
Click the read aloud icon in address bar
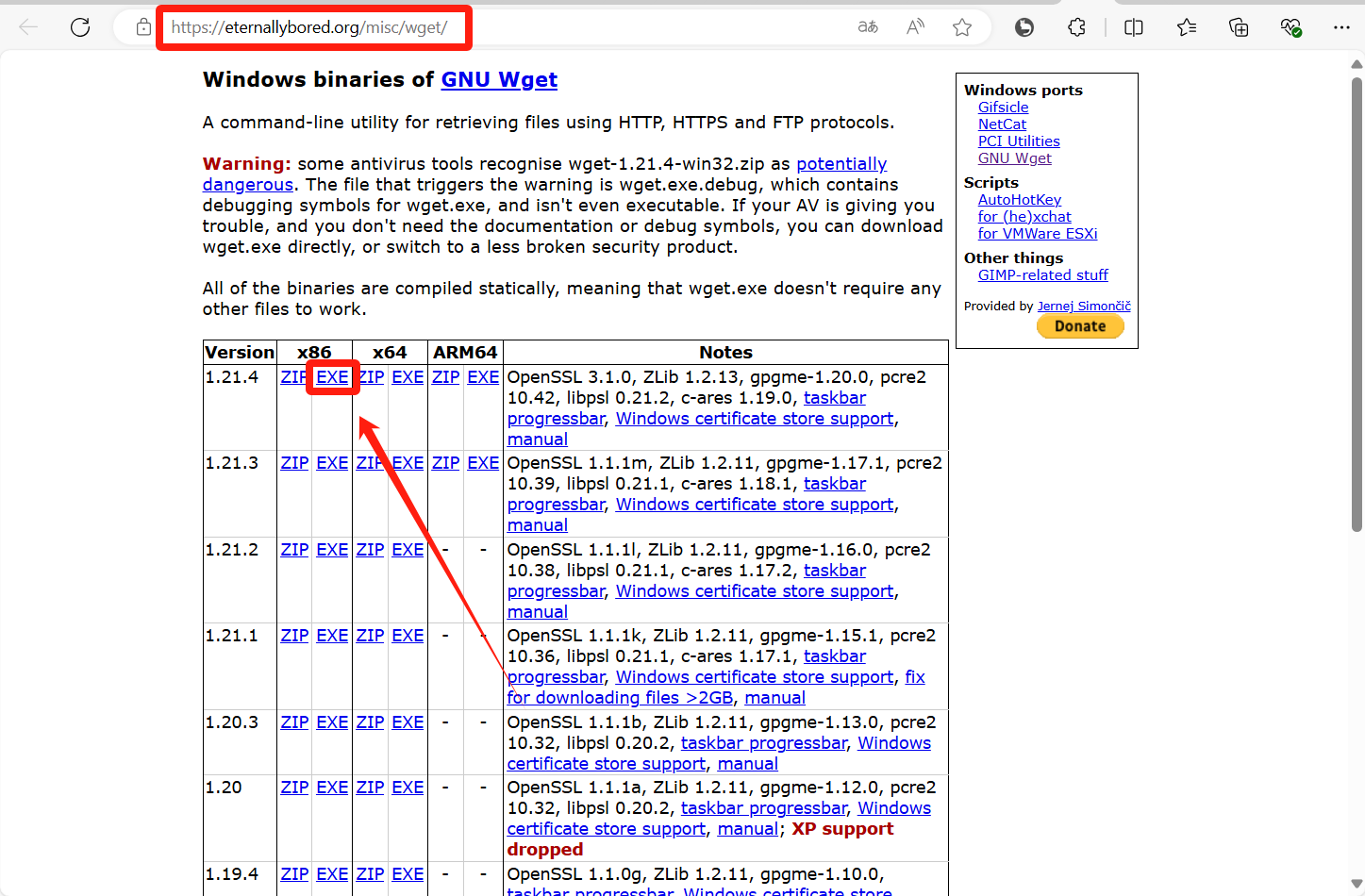pyautogui.click(x=915, y=27)
